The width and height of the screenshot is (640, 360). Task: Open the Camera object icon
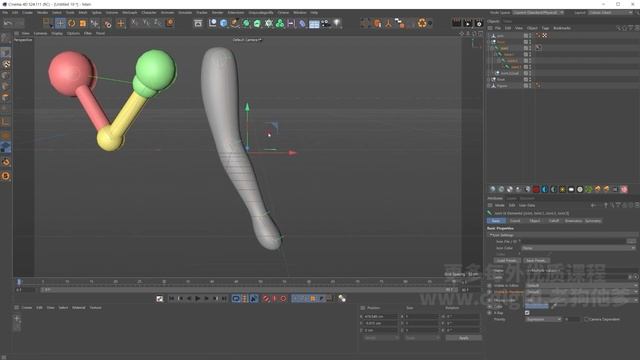tap(325, 23)
